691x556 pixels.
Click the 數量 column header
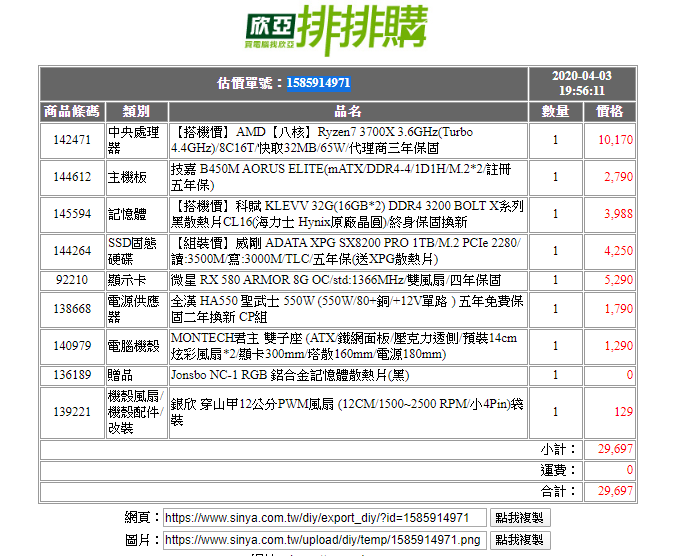click(x=556, y=111)
